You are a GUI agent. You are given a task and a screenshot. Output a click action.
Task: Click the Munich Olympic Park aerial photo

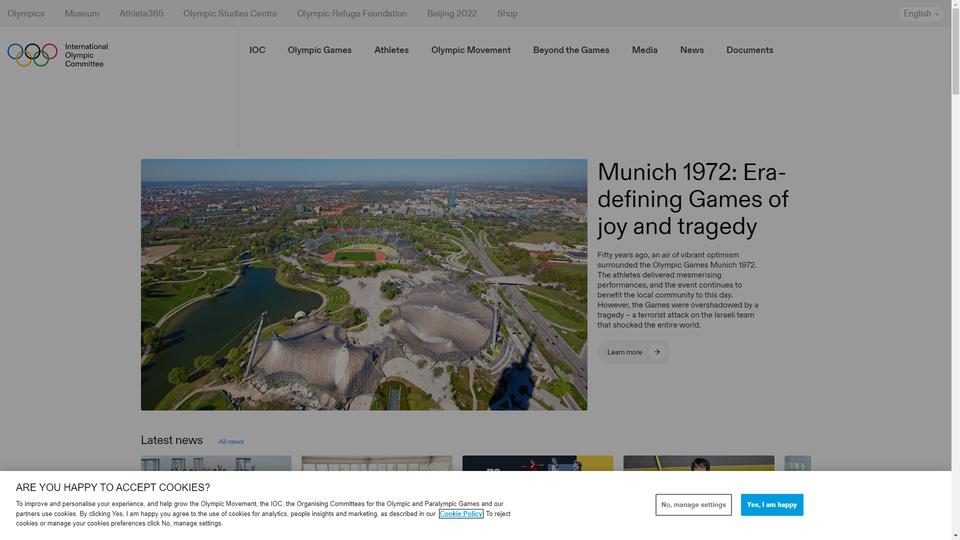(364, 285)
